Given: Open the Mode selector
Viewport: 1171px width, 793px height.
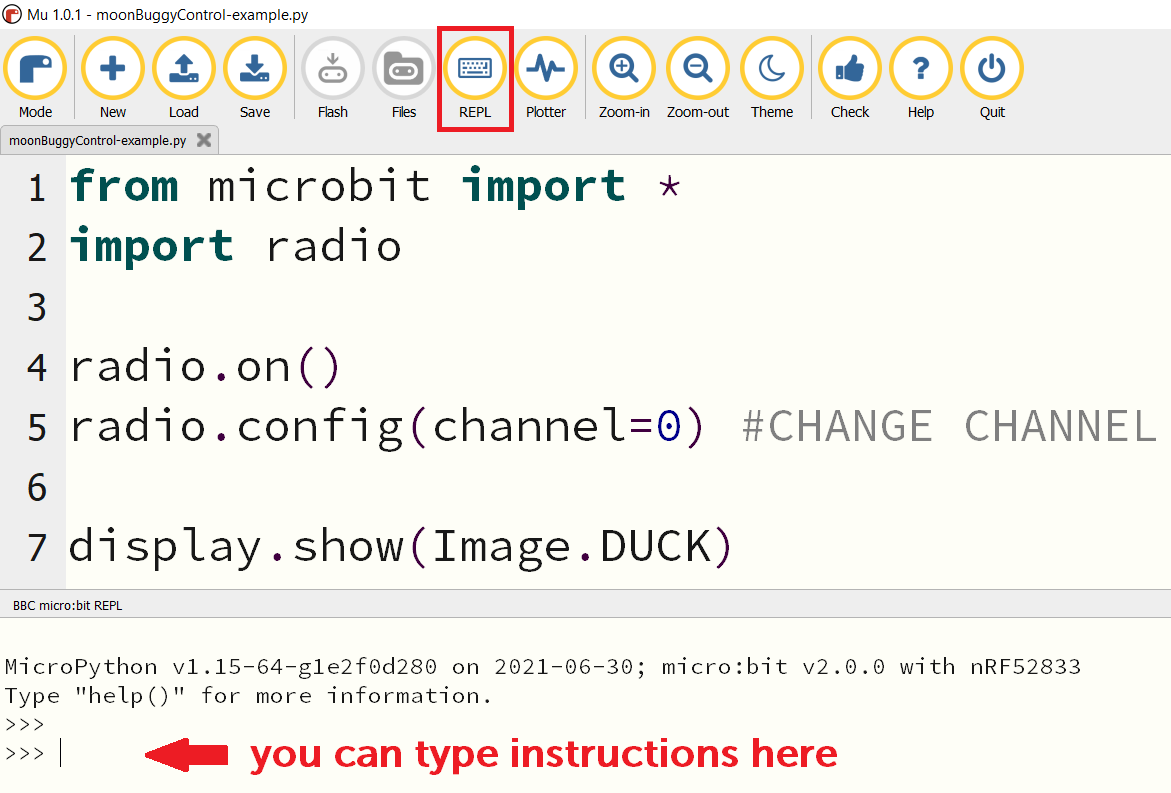Looking at the screenshot, I should point(35,78).
